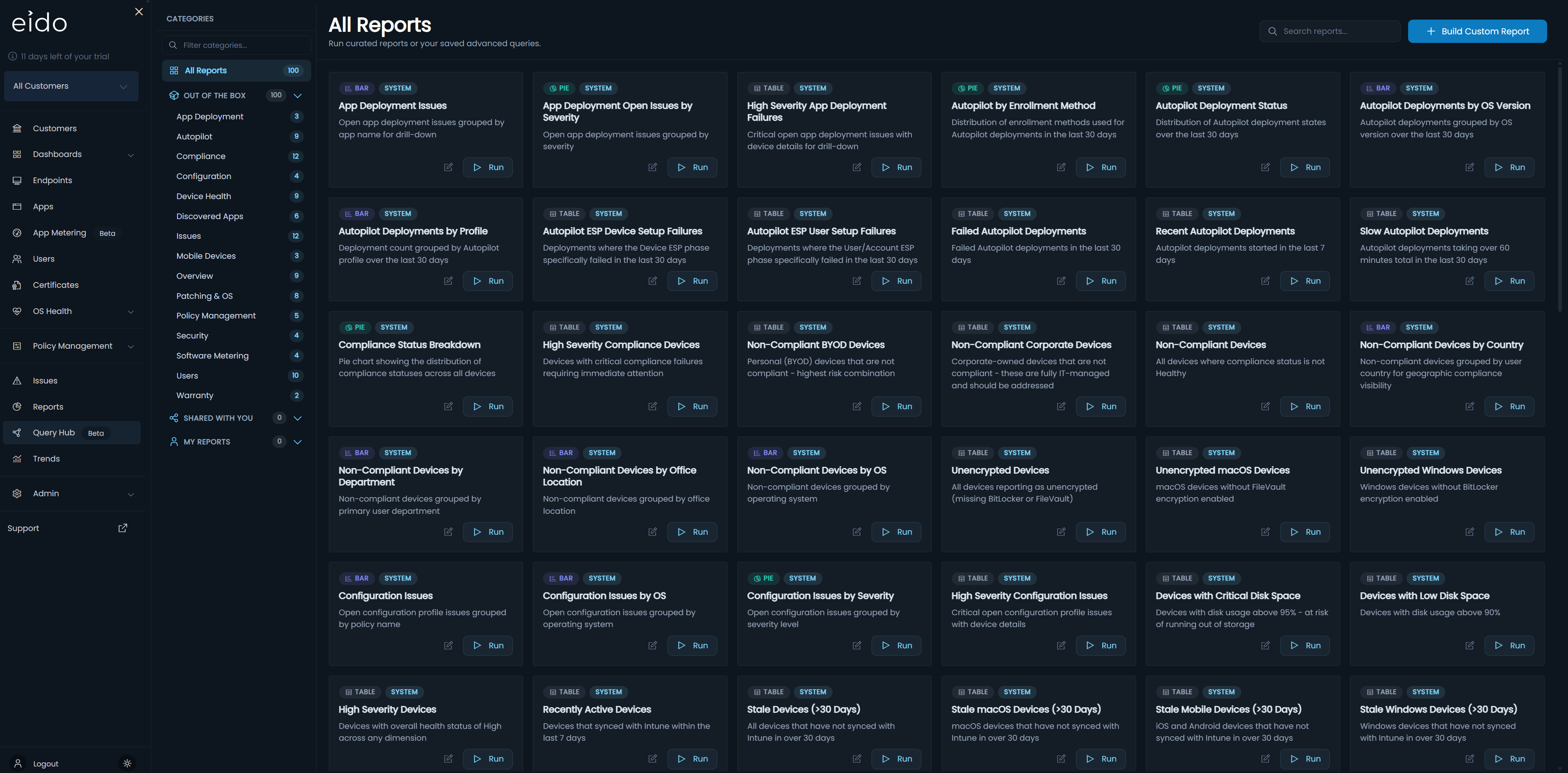Run the Non-Compliant BYOD Devices report
Screen dimensions: 1568x773
coord(896,406)
